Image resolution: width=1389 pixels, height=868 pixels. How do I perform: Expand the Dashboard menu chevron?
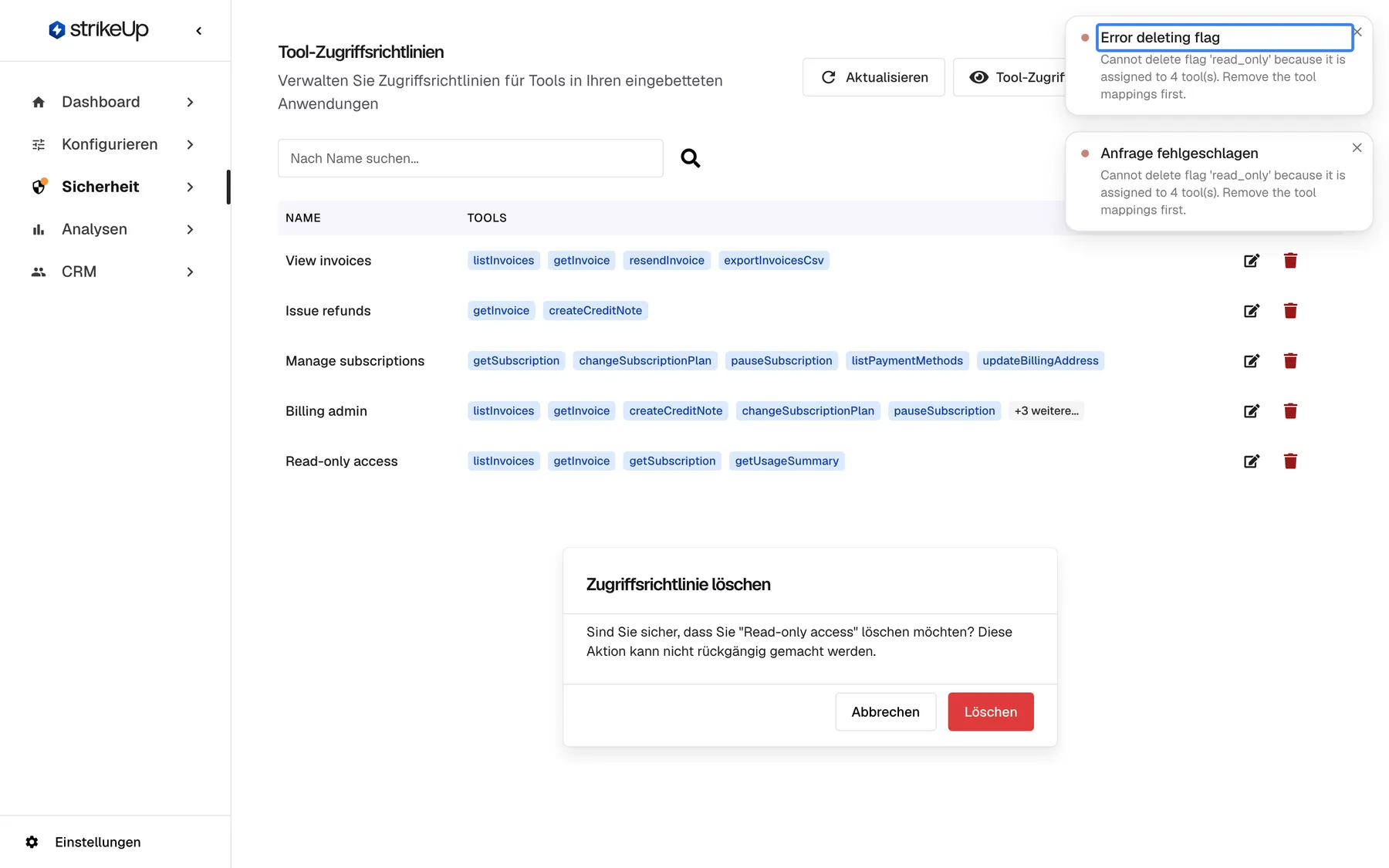[190, 102]
